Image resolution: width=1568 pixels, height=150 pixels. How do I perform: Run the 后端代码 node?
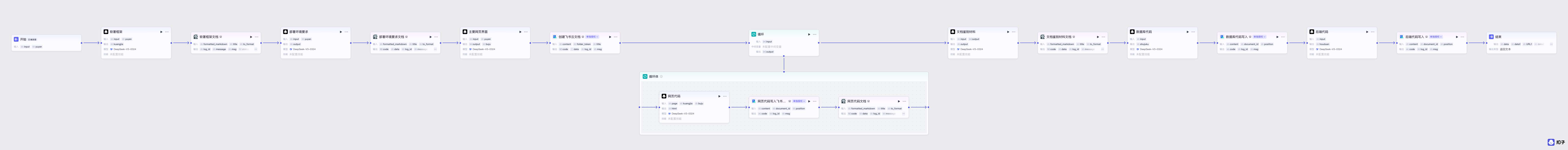pos(1367,31)
